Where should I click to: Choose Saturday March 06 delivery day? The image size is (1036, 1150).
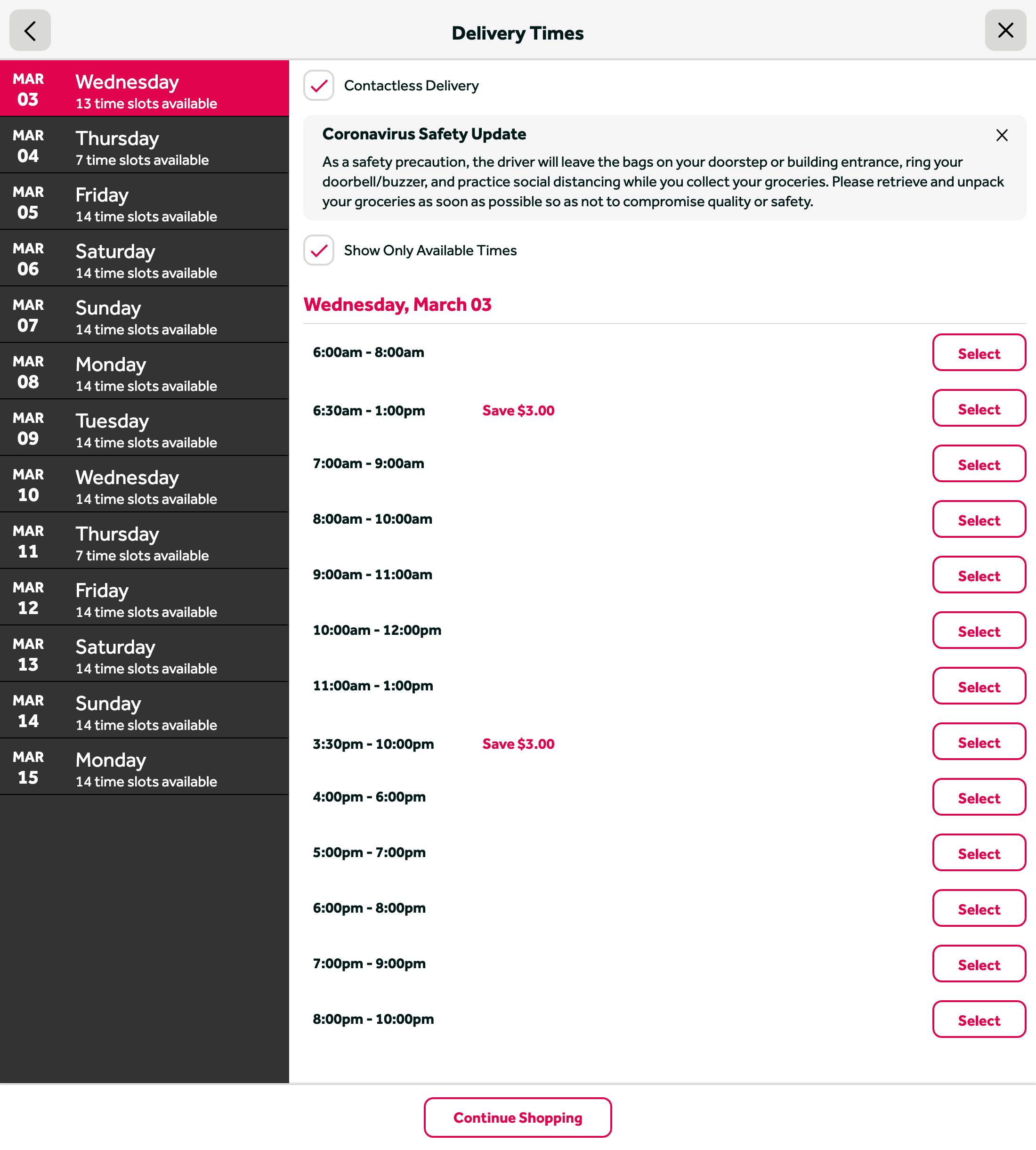[x=145, y=259]
